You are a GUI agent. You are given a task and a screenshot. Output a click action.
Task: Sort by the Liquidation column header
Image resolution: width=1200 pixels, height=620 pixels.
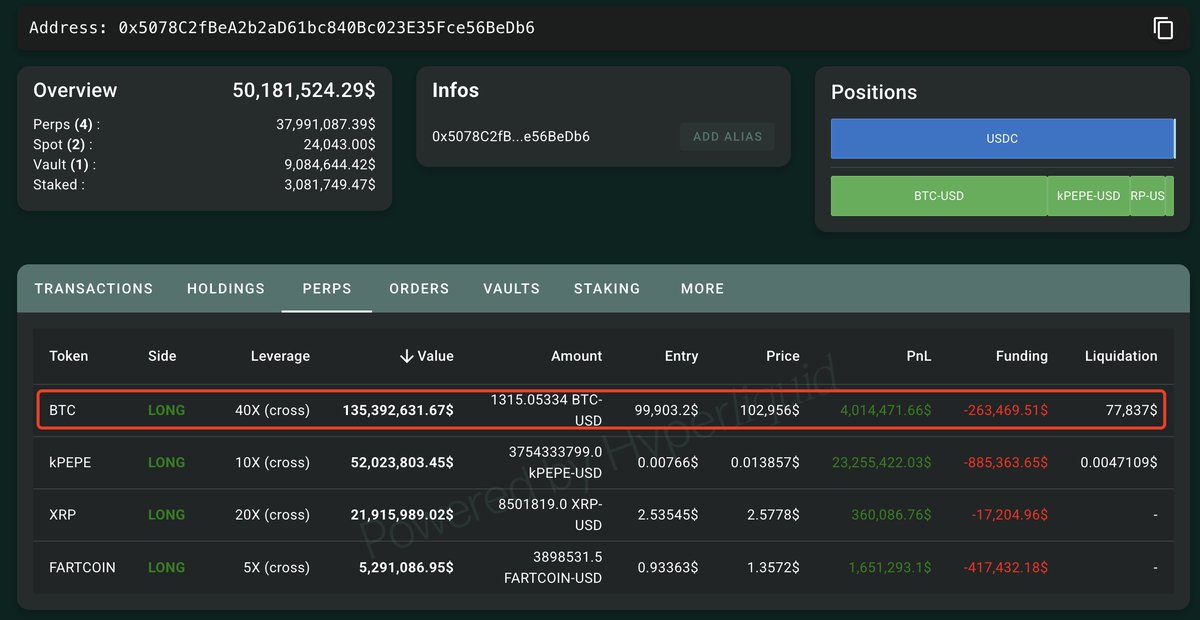coord(1121,356)
